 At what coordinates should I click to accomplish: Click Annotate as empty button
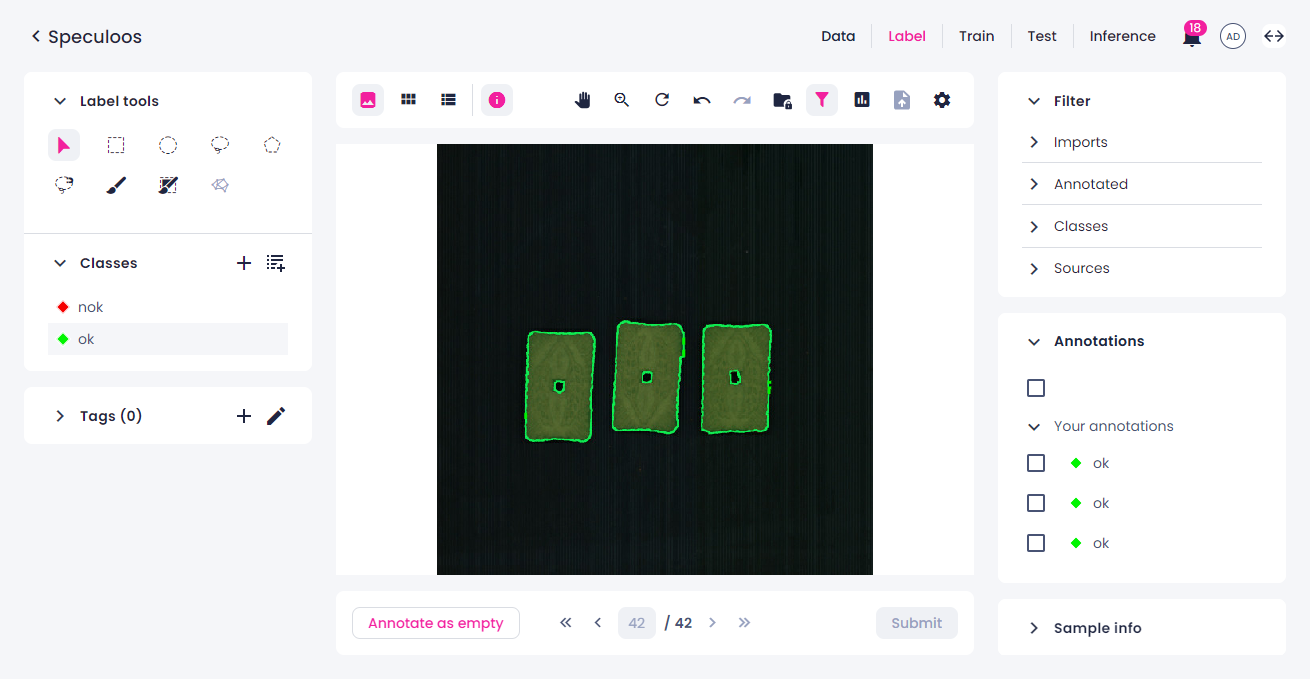(x=436, y=623)
